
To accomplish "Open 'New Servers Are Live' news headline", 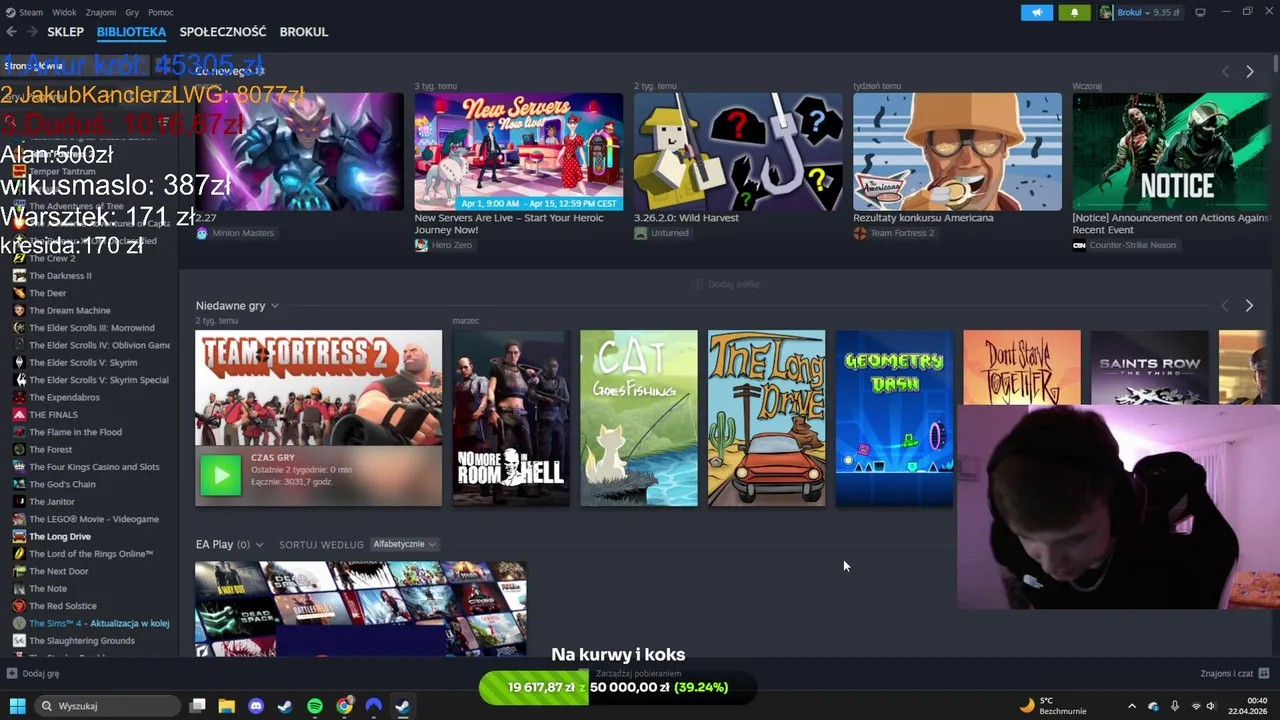I will point(510,224).
